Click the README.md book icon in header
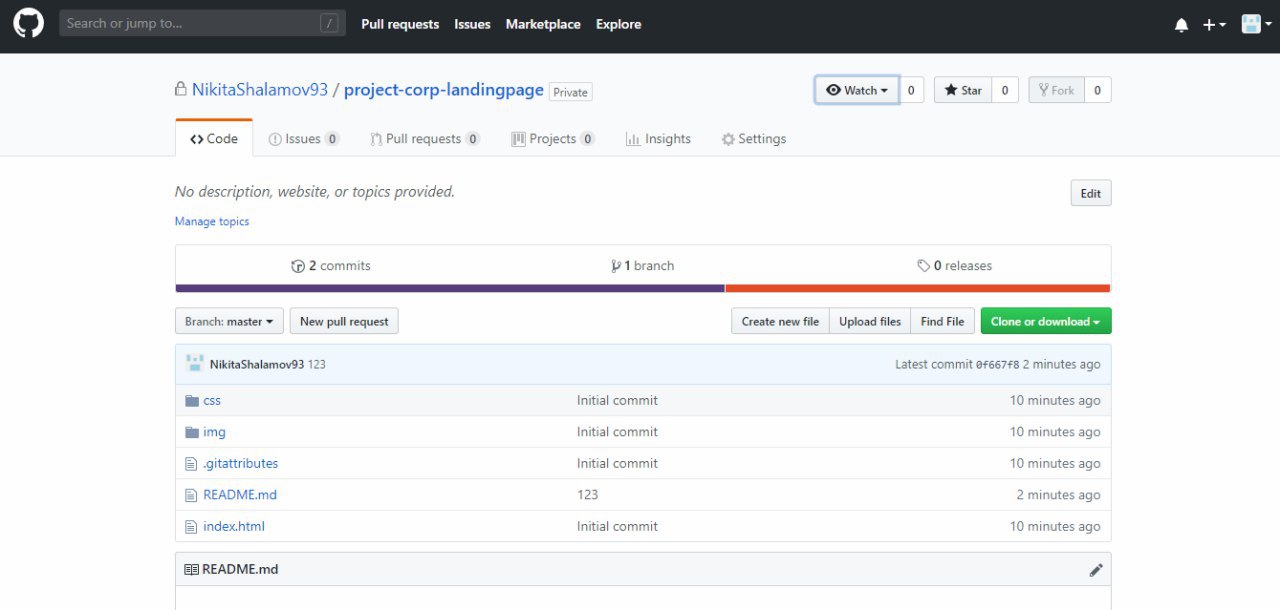Viewport: 1280px width, 610px height. 191,569
